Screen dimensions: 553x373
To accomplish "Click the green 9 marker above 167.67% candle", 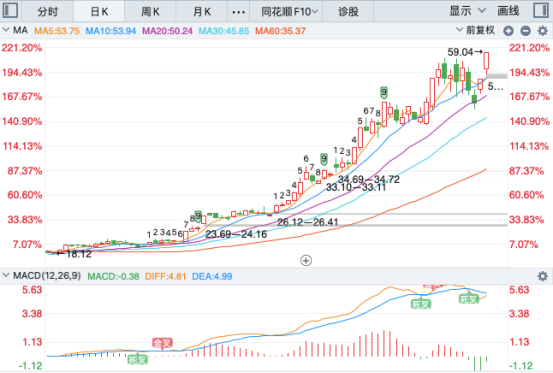I will [x=384, y=92].
